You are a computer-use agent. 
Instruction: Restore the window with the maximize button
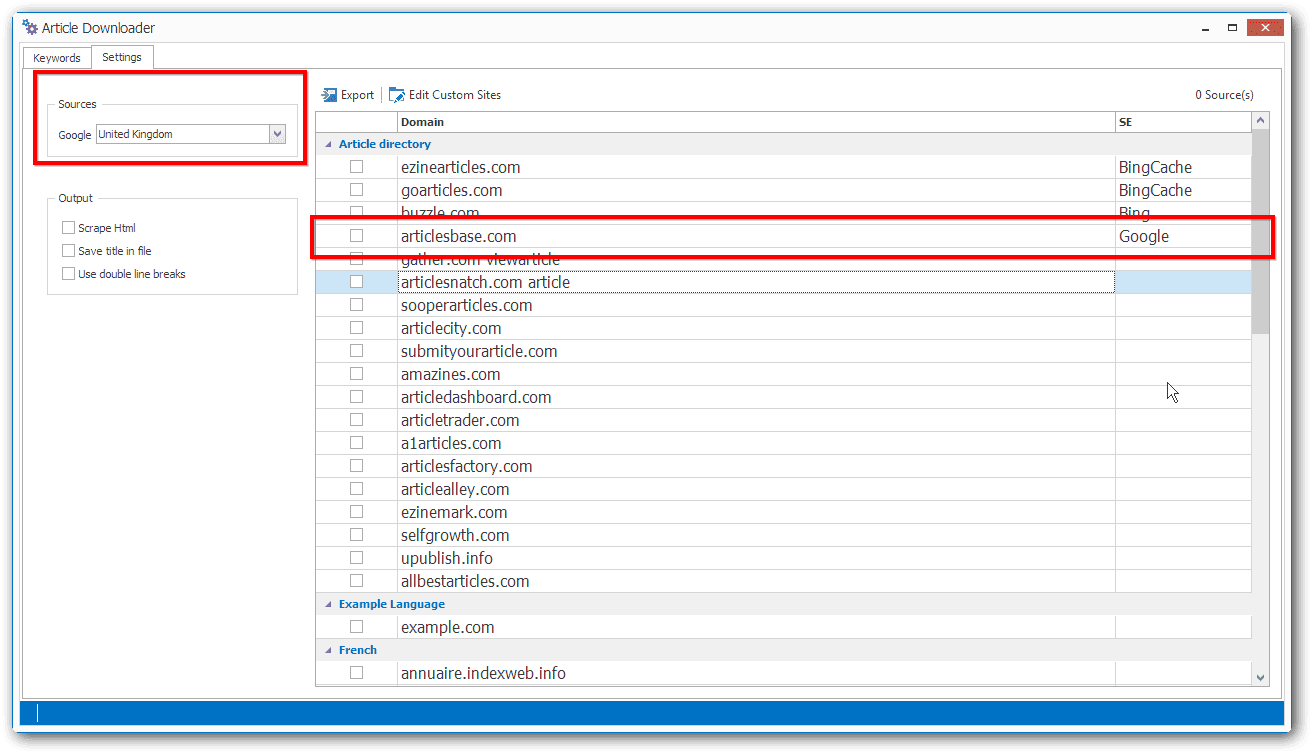click(x=1232, y=27)
